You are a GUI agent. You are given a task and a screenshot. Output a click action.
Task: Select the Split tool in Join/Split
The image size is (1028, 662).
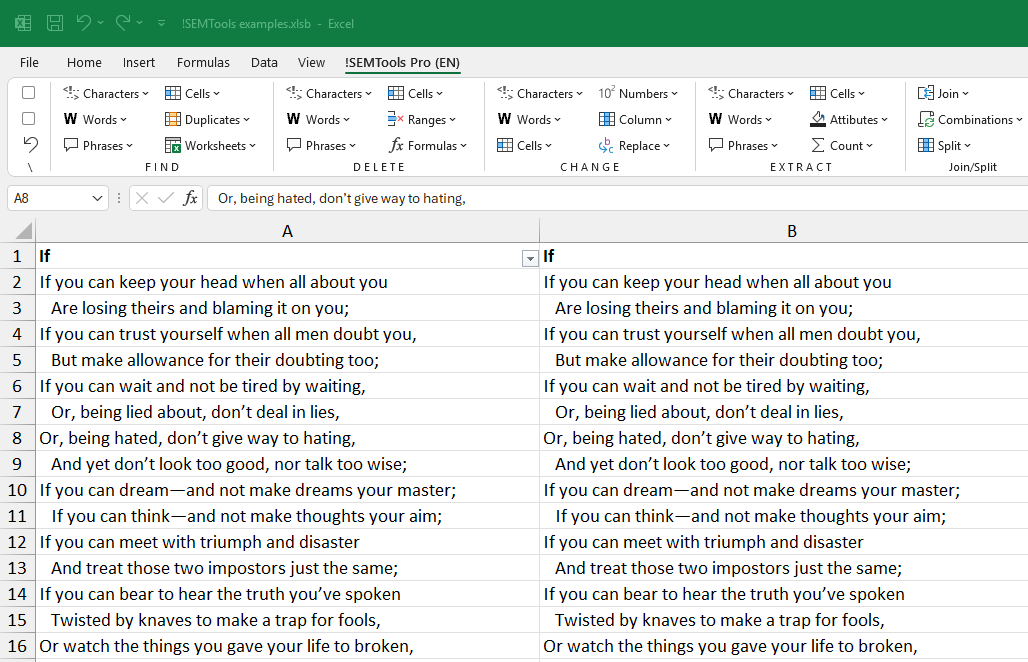[945, 145]
